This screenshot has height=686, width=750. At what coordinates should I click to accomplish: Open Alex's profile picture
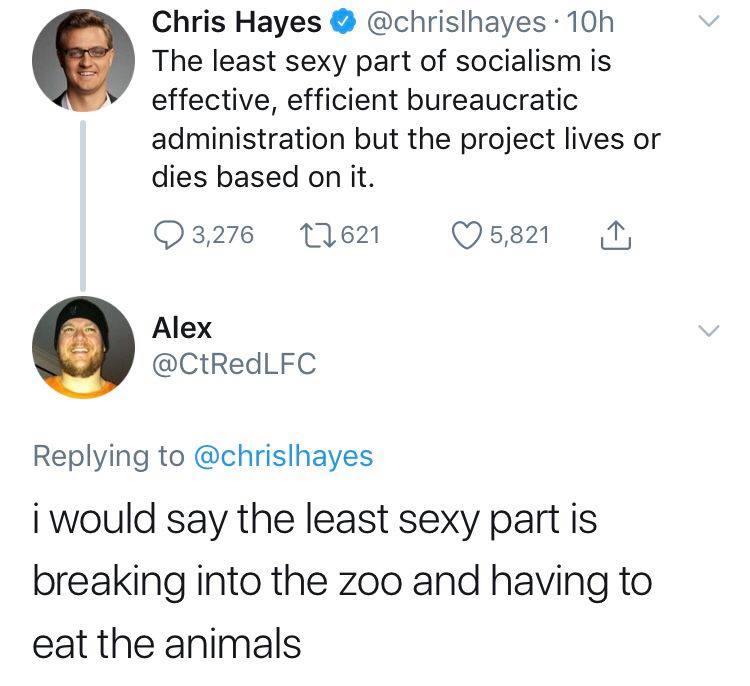pos(83,347)
